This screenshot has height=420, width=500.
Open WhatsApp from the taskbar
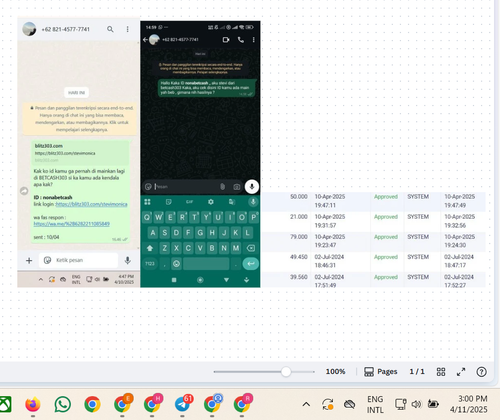point(62,404)
